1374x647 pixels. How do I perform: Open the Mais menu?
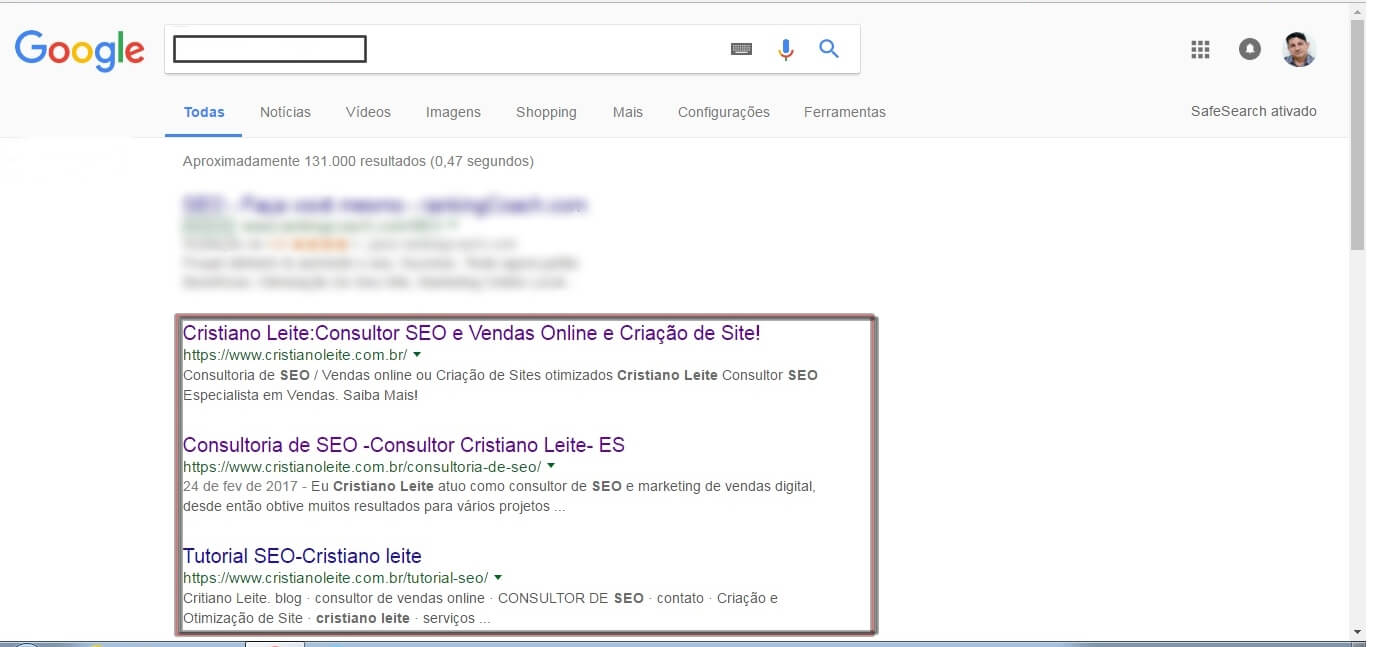pyautogui.click(x=628, y=112)
